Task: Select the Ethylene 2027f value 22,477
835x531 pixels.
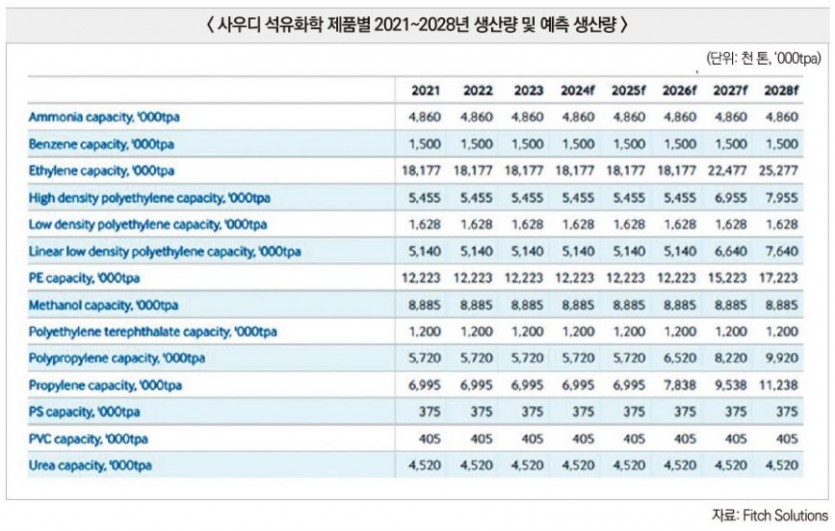Action: (x=730, y=171)
